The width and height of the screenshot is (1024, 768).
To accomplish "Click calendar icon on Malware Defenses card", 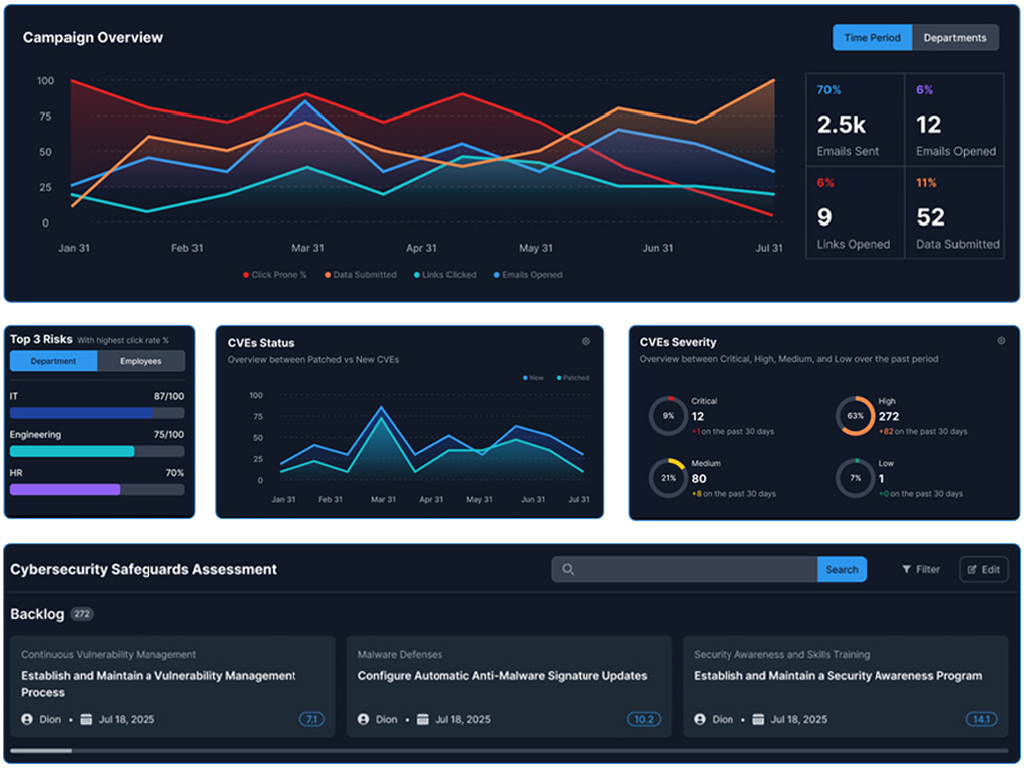I will (423, 719).
